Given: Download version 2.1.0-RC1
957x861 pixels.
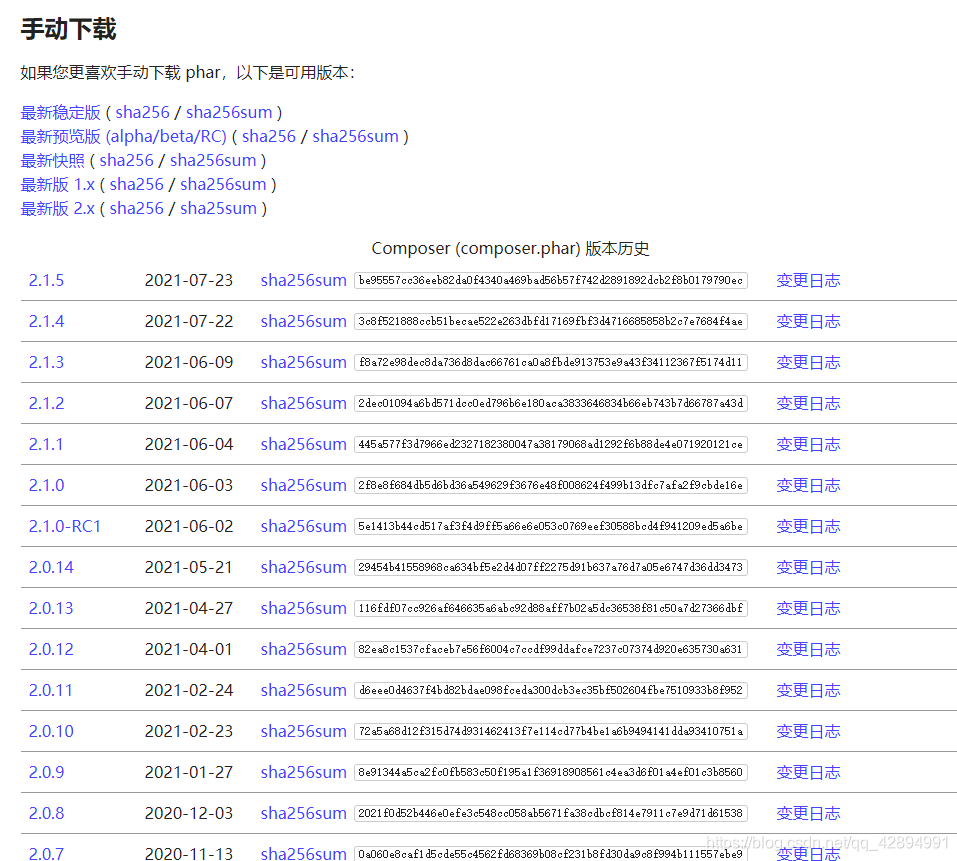Looking at the screenshot, I should 65,526.
